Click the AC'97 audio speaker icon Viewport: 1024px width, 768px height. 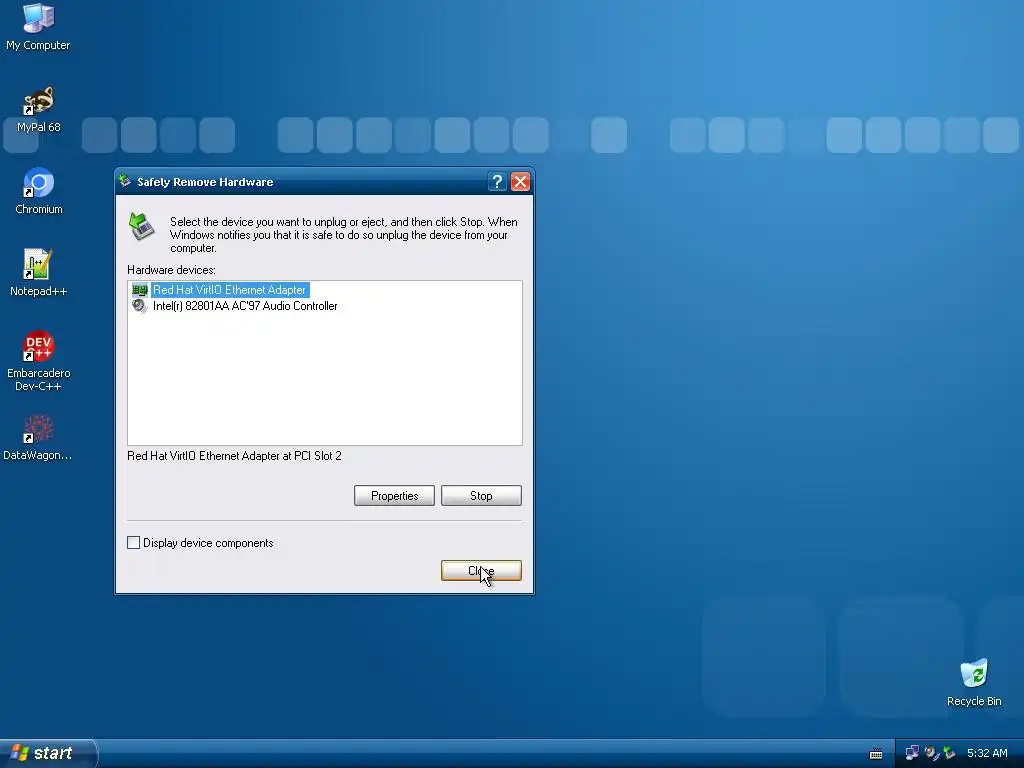[140, 306]
